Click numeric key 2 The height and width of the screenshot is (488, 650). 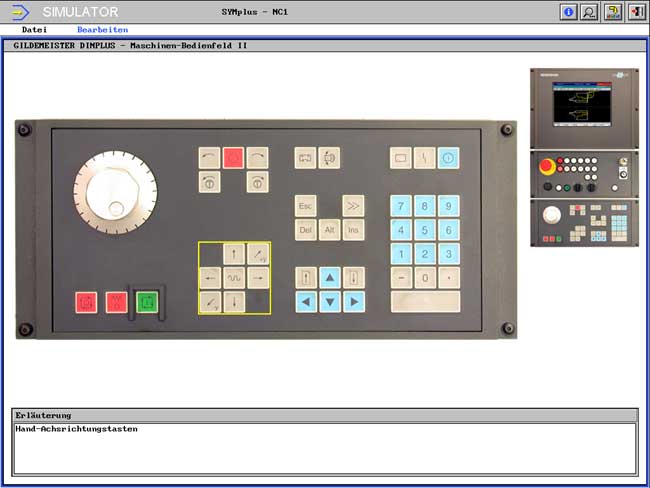click(x=424, y=254)
